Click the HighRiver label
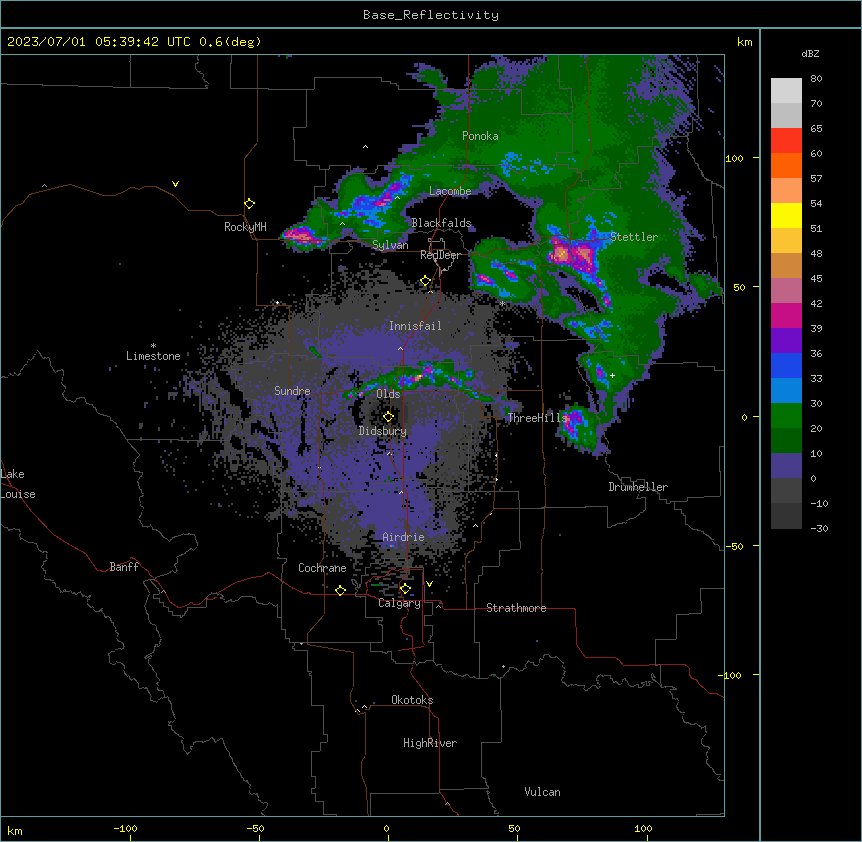Viewport: 862px width, 842px height. click(x=430, y=743)
